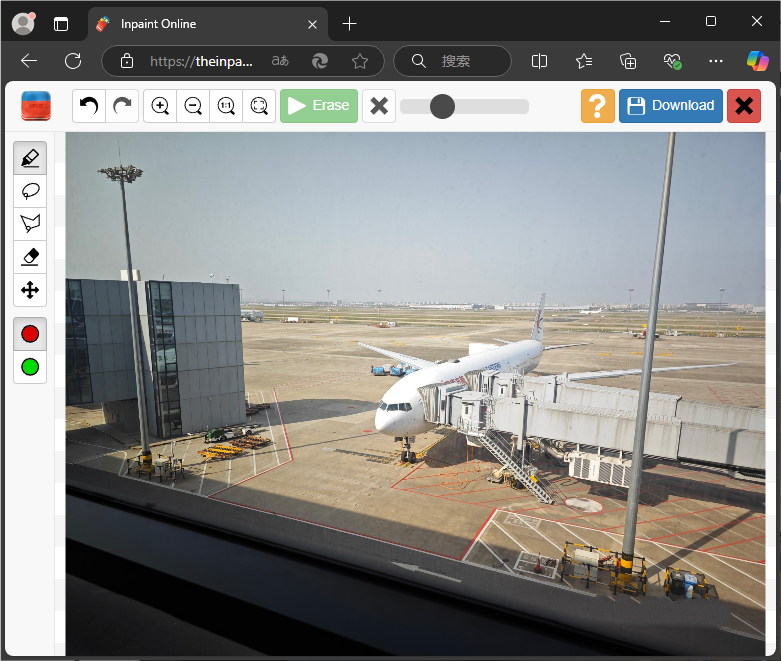Open help with the question mark button

click(597, 105)
